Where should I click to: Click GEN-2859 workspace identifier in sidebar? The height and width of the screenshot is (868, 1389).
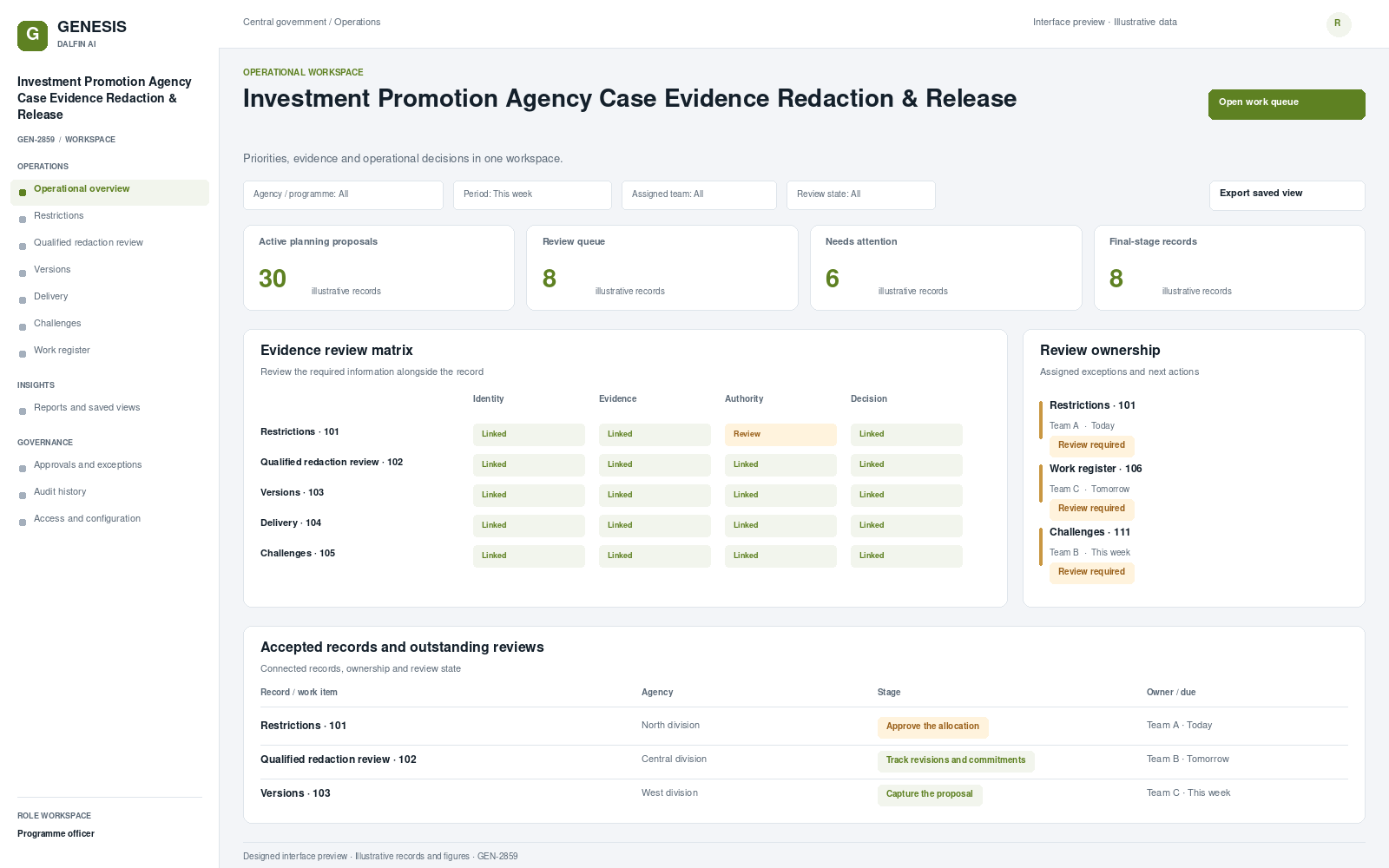(x=36, y=140)
